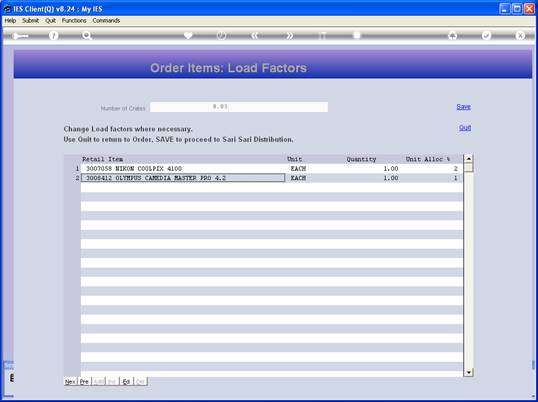The width and height of the screenshot is (538, 402).
Task: Click the power clock icon in toolbar
Action: [x=222, y=35]
